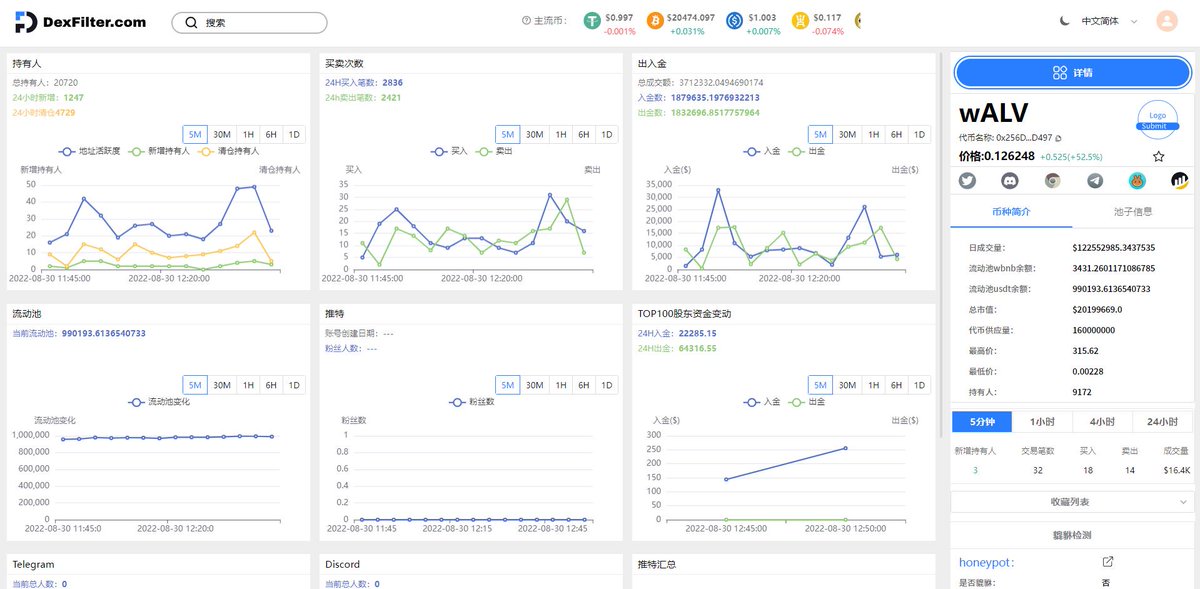Toggle 地址活跃度 legend in 持有人 chart
The image size is (1200, 589).
90,151
